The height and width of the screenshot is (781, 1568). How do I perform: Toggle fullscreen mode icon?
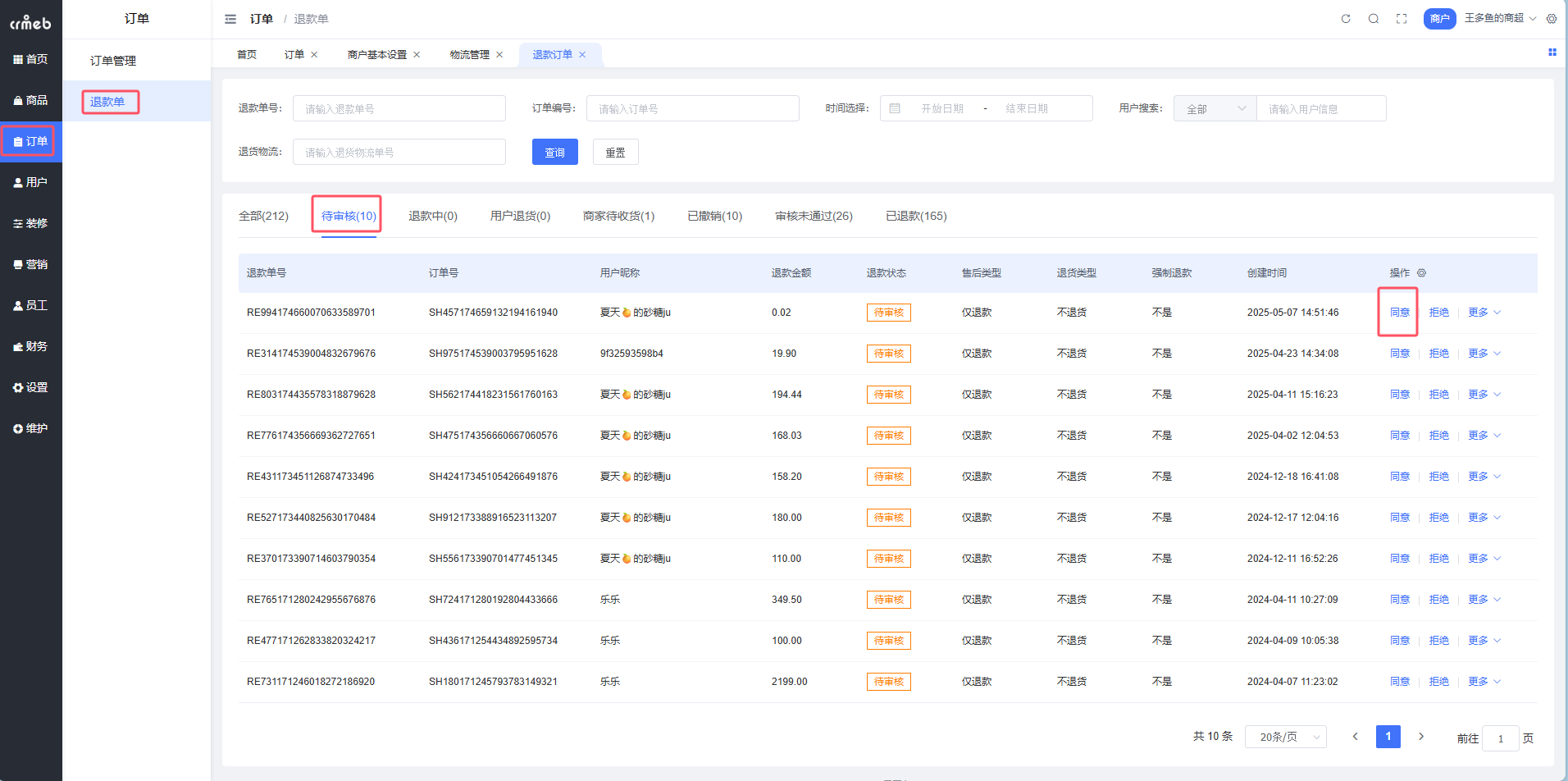click(x=1402, y=19)
